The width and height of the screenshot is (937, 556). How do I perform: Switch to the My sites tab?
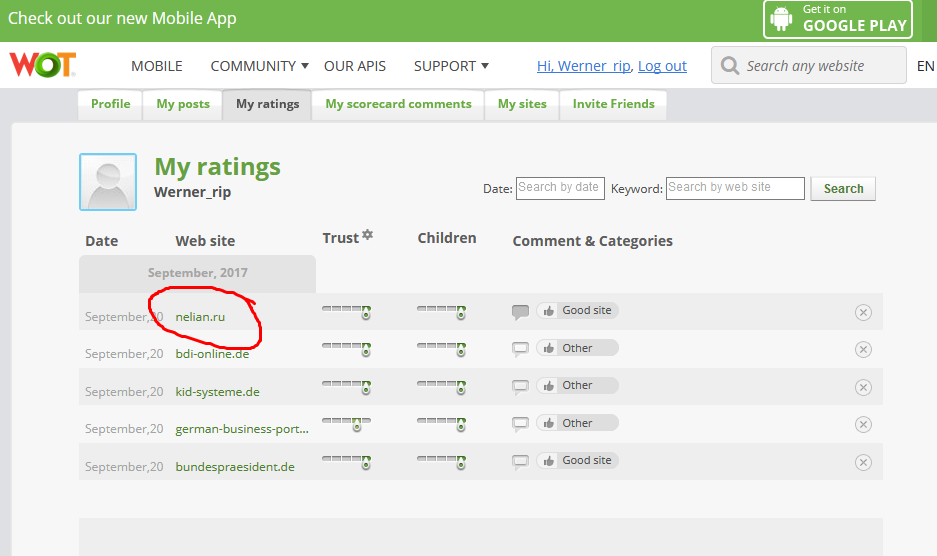pyautogui.click(x=522, y=104)
